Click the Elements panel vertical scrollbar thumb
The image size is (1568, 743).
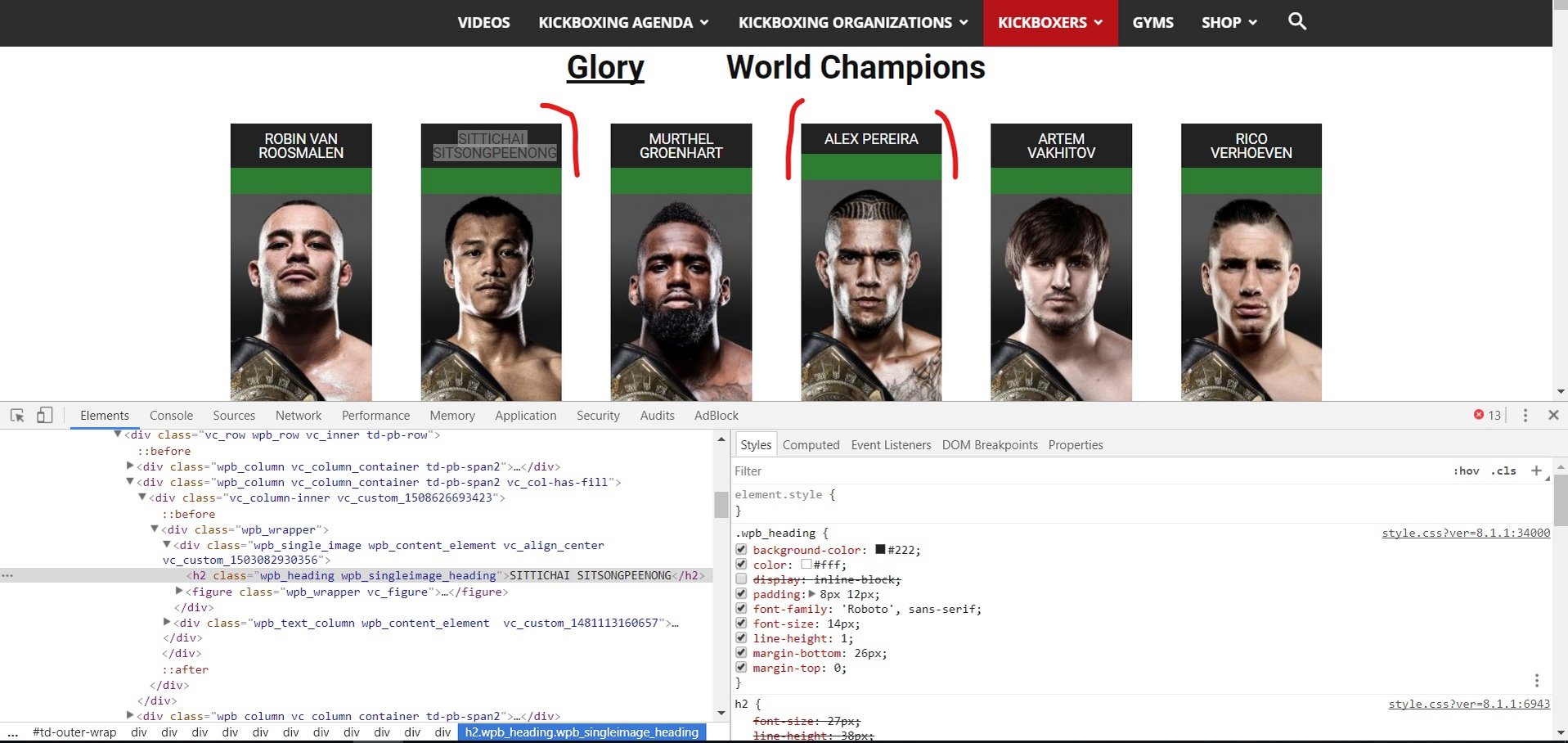721,505
